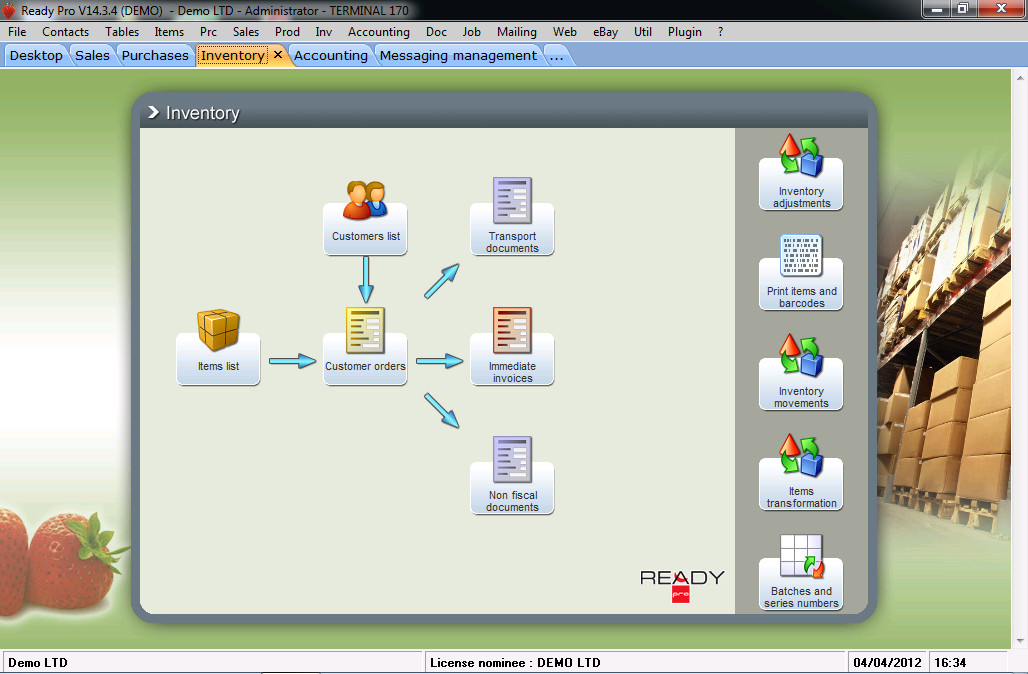1028x674 pixels.
Task: Open the Doc menu
Action: point(436,31)
